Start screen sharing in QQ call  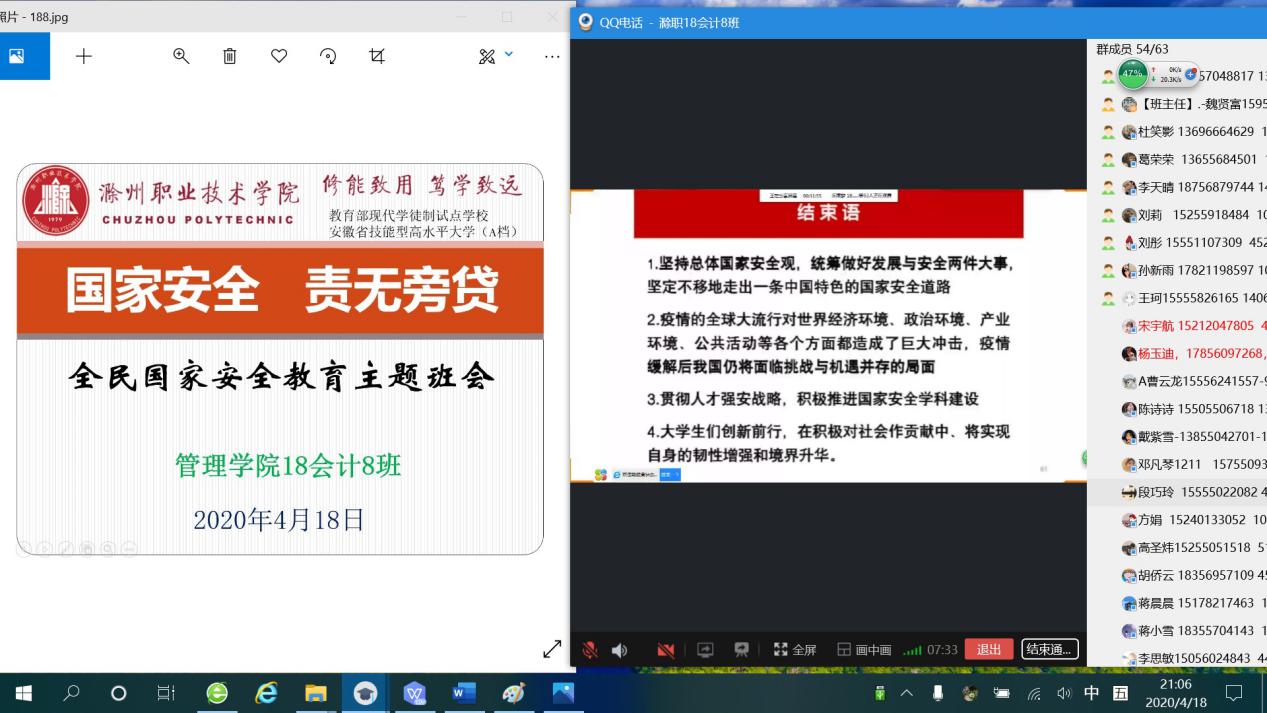pos(705,650)
